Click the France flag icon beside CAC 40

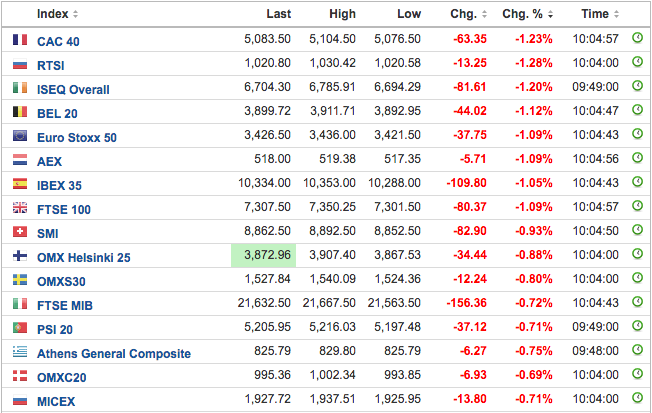[x=19, y=40]
